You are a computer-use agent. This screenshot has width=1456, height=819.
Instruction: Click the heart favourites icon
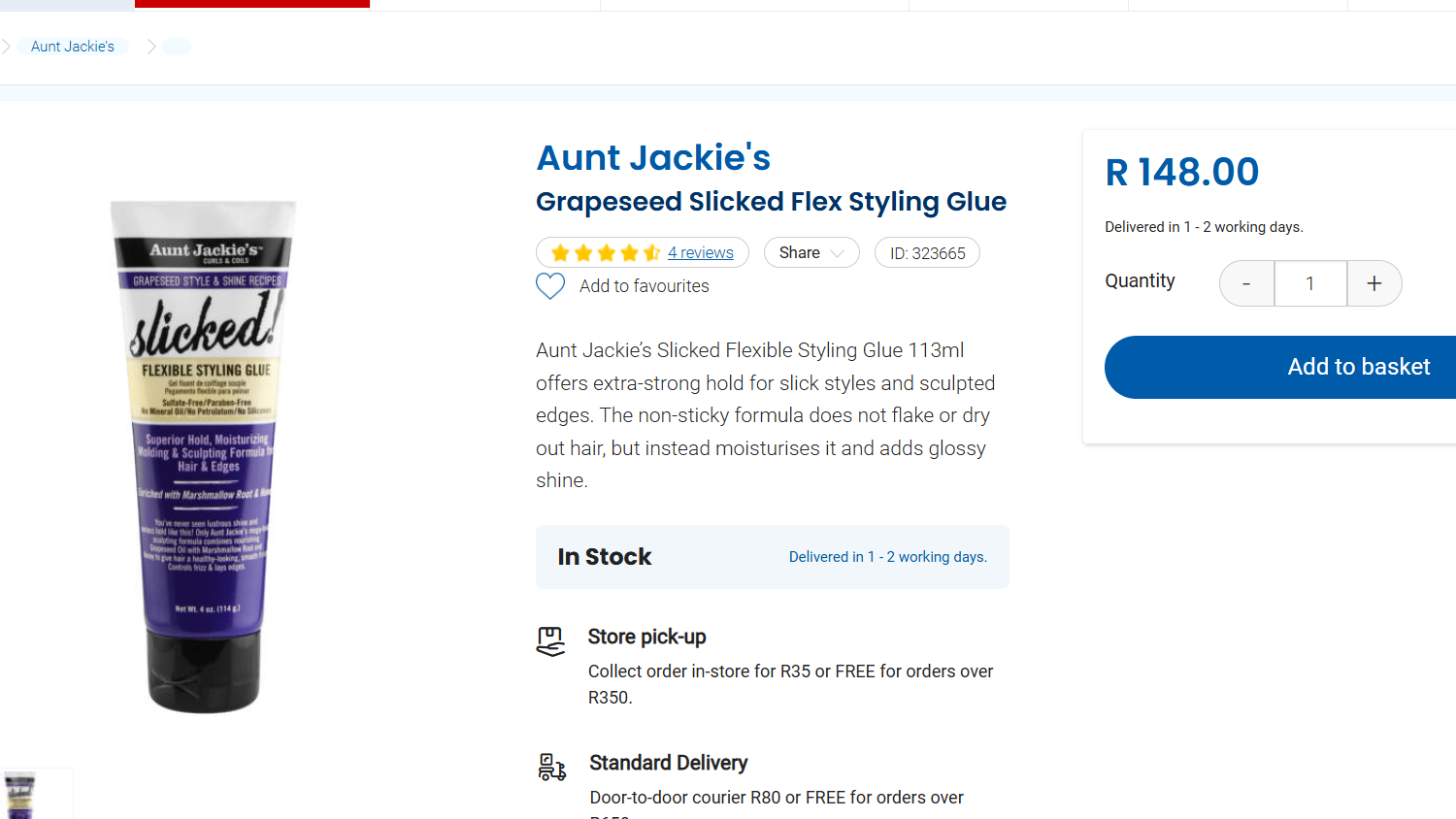point(550,286)
